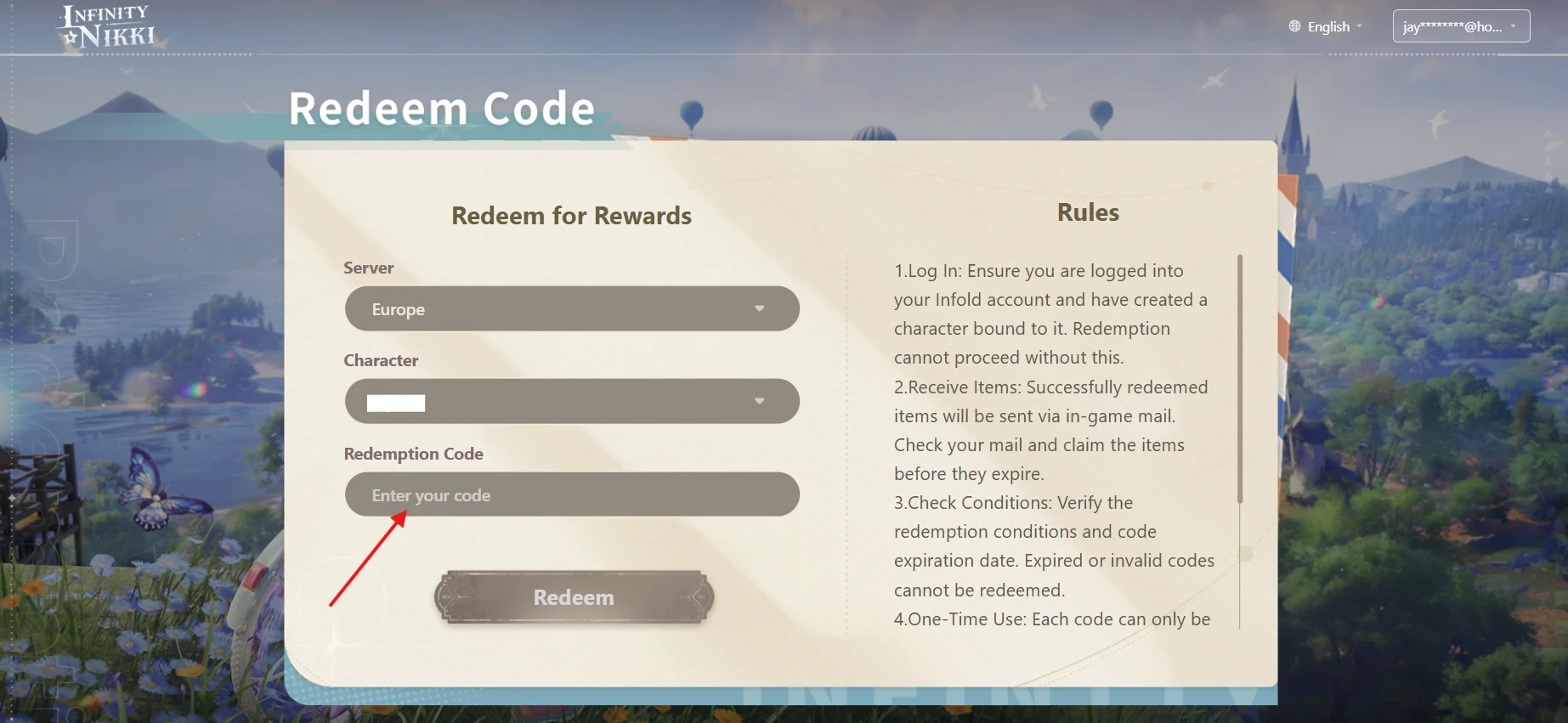This screenshot has width=1568, height=723.
Task: Click the Redeem button
Action: 574,597
